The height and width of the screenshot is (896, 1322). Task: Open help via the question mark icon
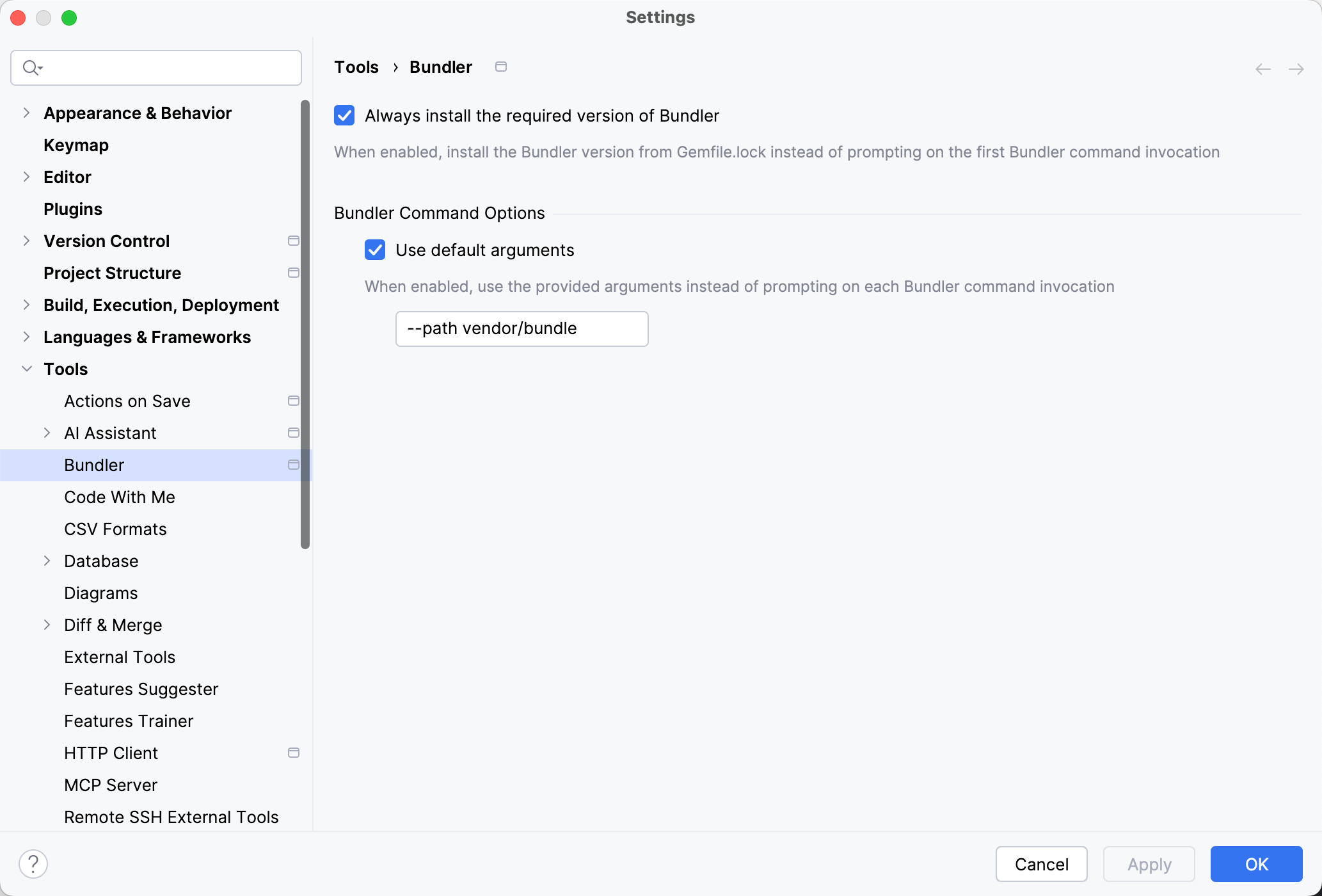pos(35,863)
